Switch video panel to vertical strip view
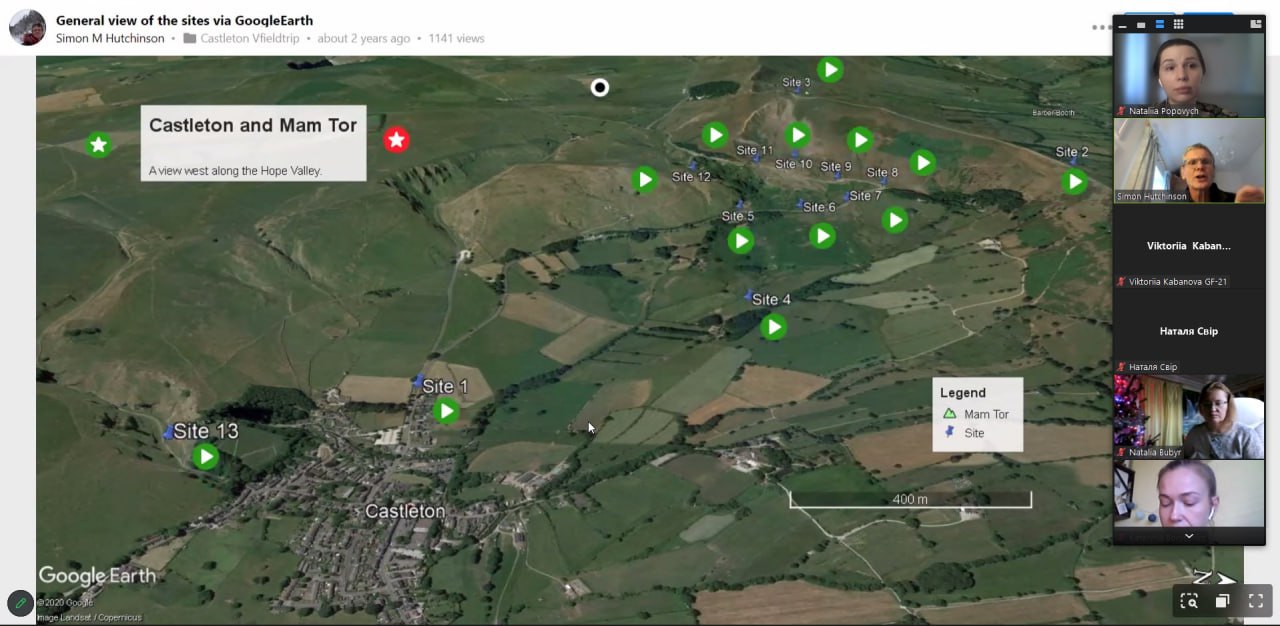Image resolution: width=1280 pixels, height=626 pixels. click(1160, 24)
